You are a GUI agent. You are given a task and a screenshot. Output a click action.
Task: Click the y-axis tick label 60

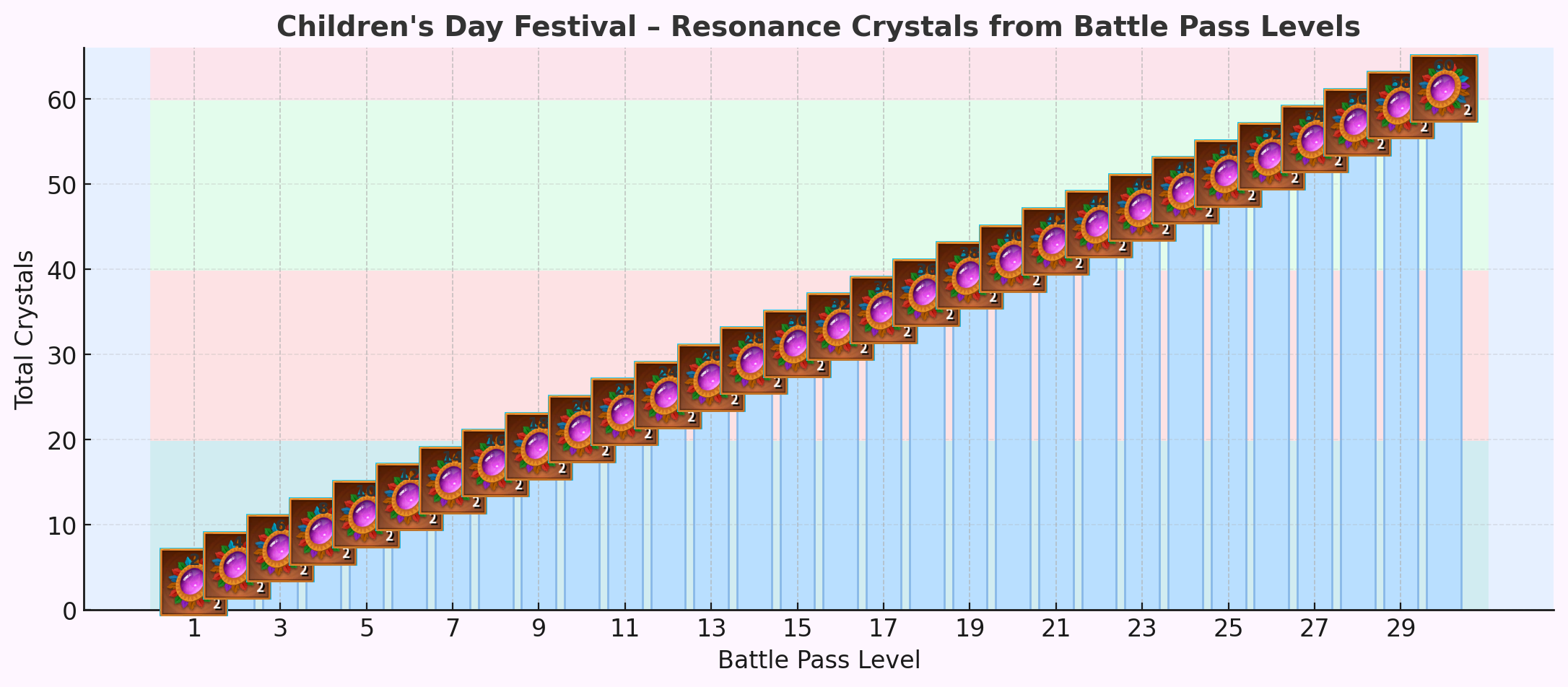coord(57,100)
